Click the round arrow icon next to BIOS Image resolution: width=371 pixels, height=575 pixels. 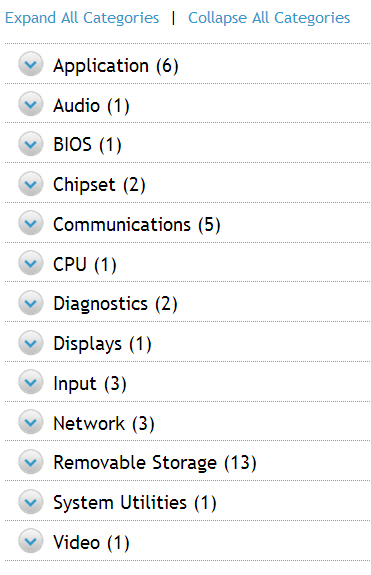click(x=31, y=144)
